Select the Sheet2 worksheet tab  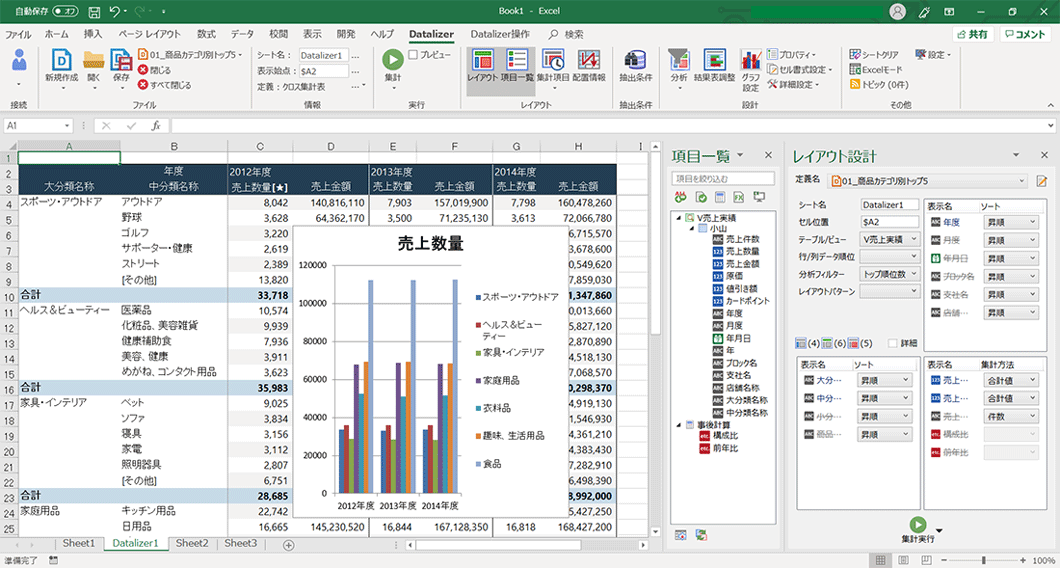[x=191, y=543]
